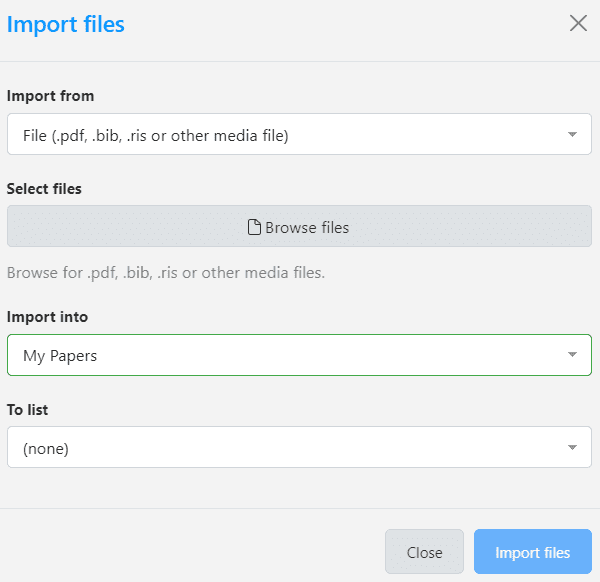Click the gray Close button
Viewport: 600px width, 582px height.
pyautogui.click(x=424, y=552)
